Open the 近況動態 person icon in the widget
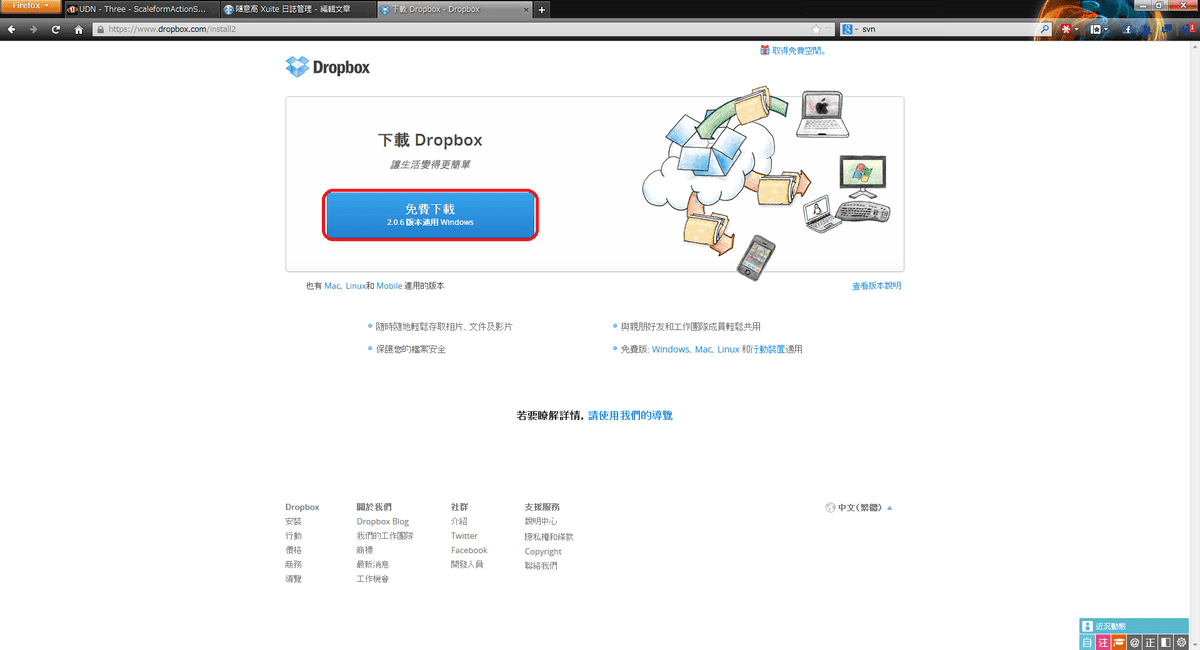 [x=1088, y=626]
